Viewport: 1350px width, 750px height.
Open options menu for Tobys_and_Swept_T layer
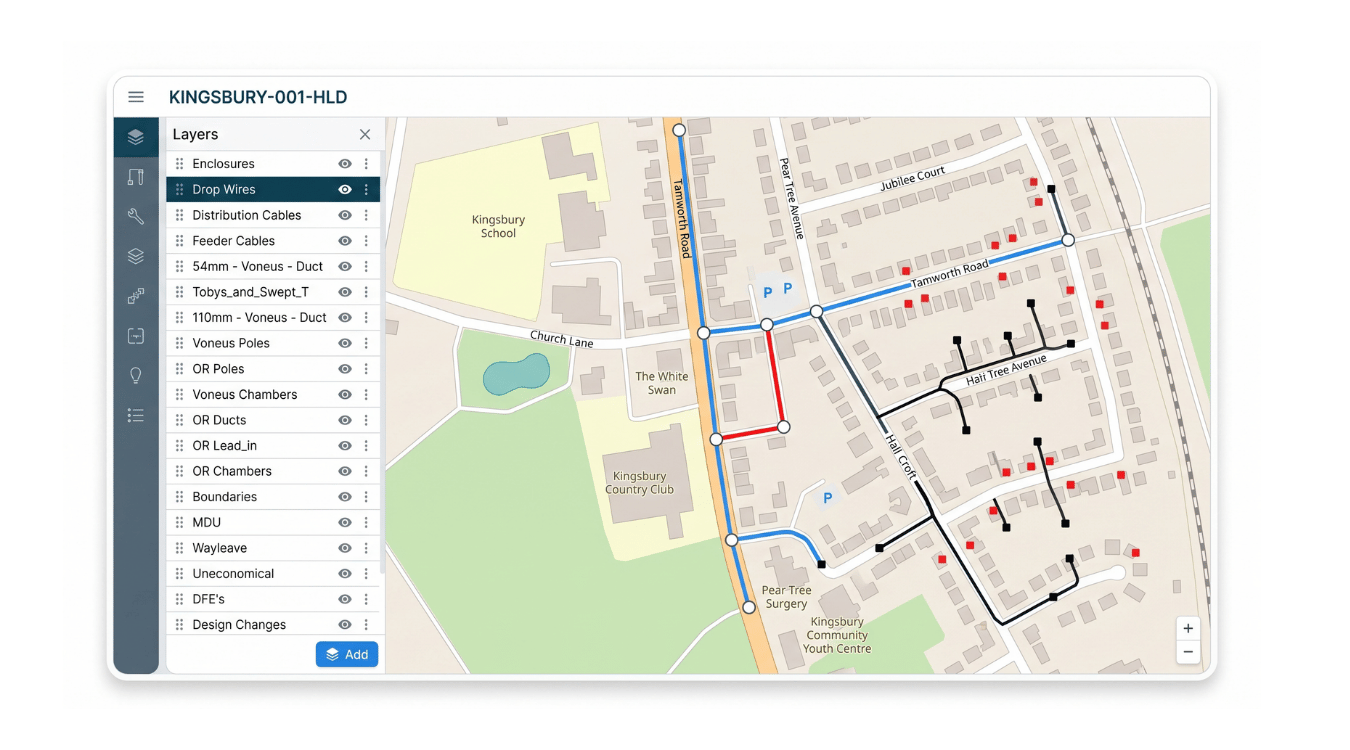(366, 292)
